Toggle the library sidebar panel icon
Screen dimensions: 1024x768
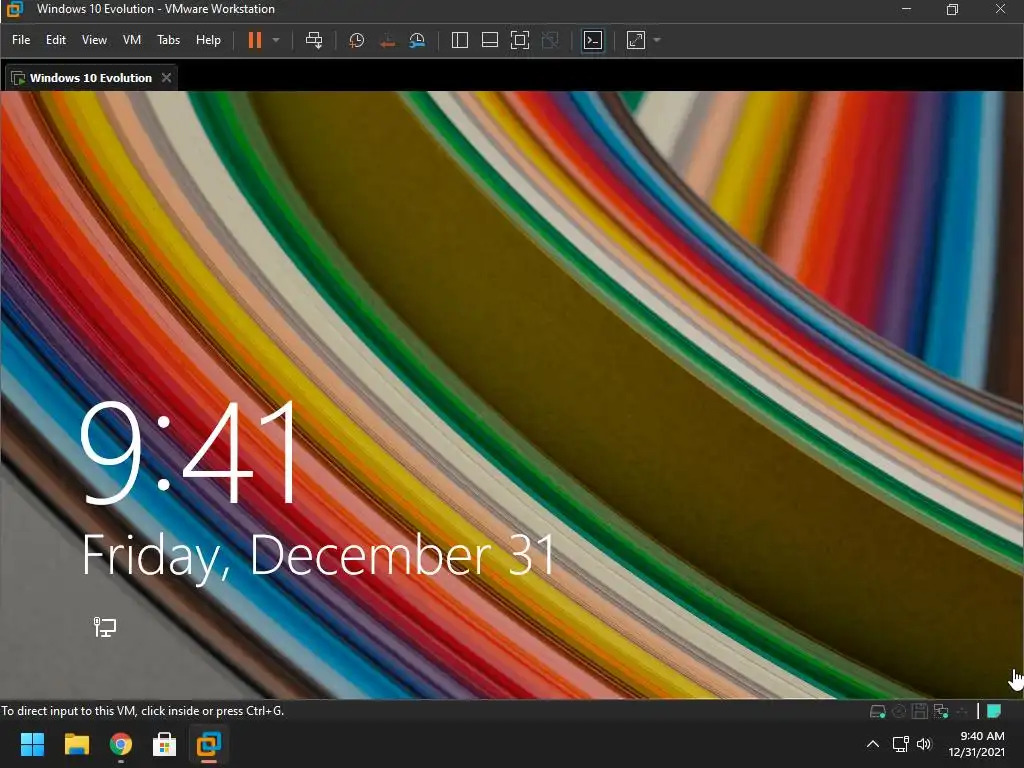(x=460, y=40)
